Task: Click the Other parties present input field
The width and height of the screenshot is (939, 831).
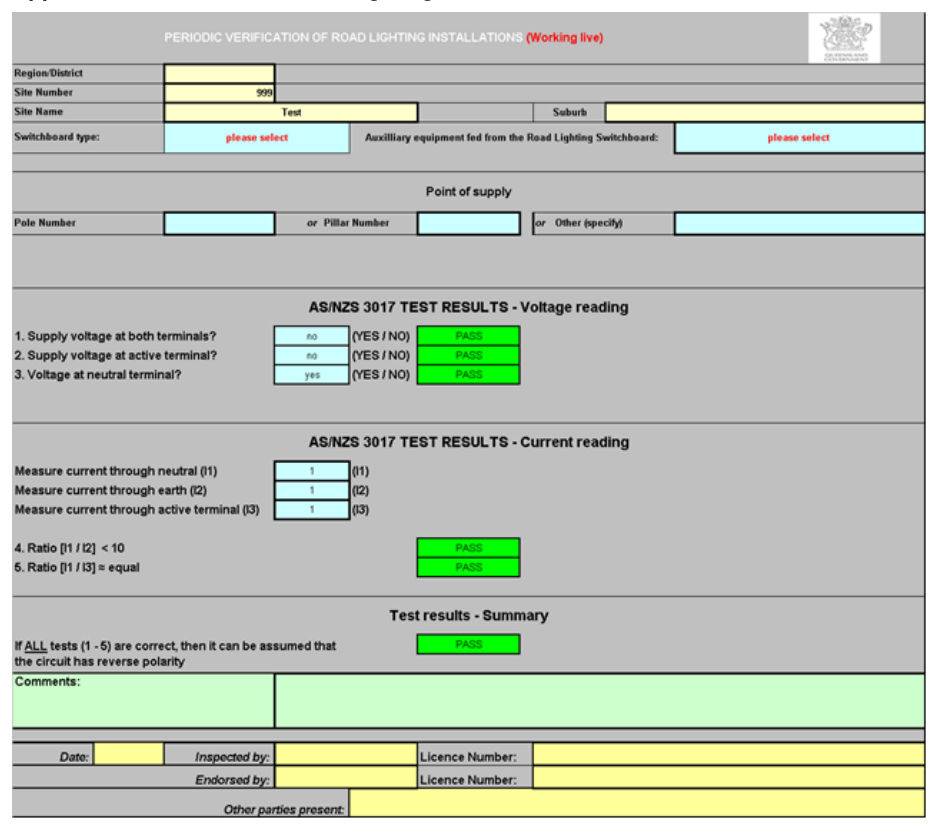Action: 637,803
